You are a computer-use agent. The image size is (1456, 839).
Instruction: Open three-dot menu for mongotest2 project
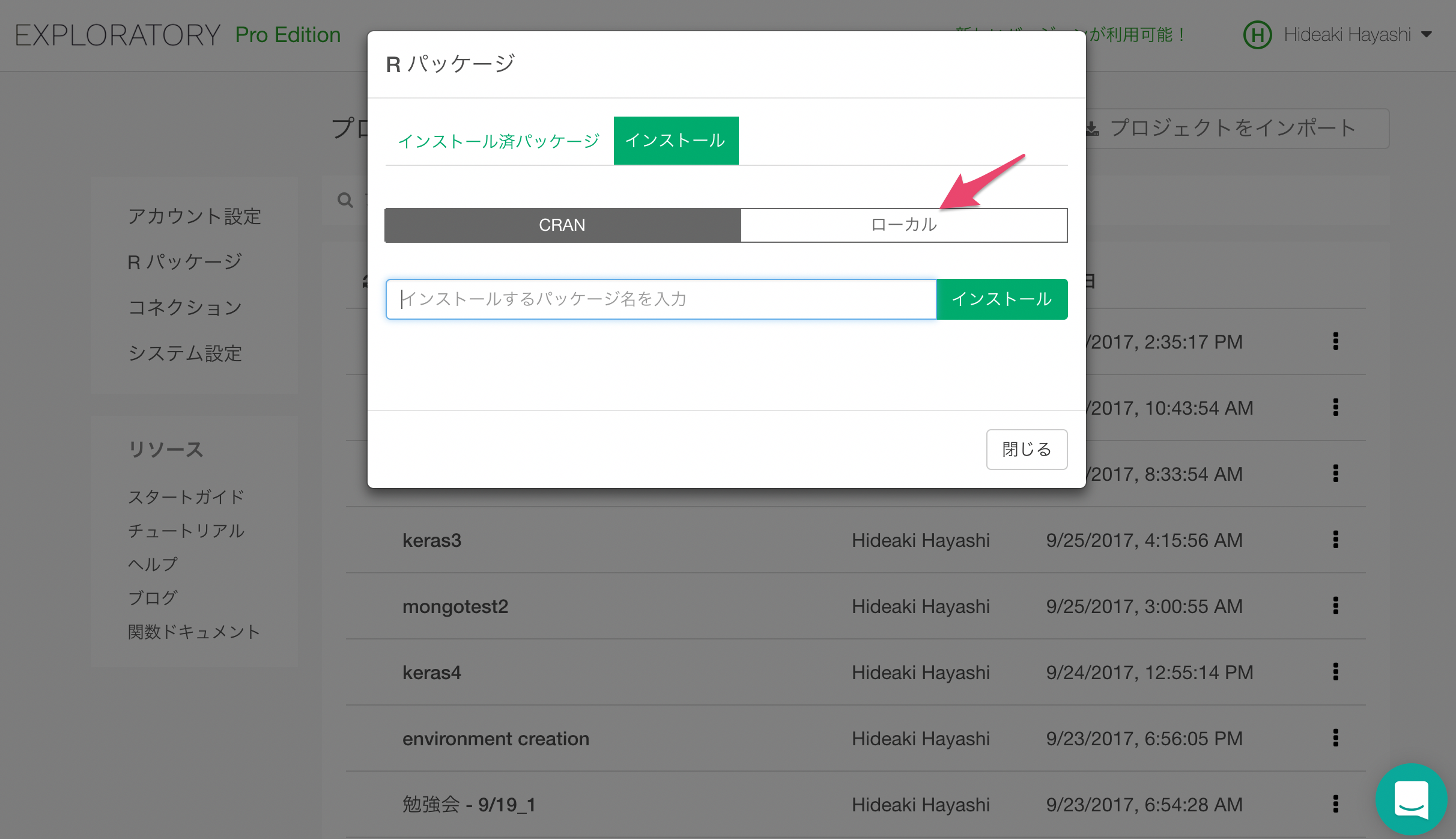pos(1335,606)
